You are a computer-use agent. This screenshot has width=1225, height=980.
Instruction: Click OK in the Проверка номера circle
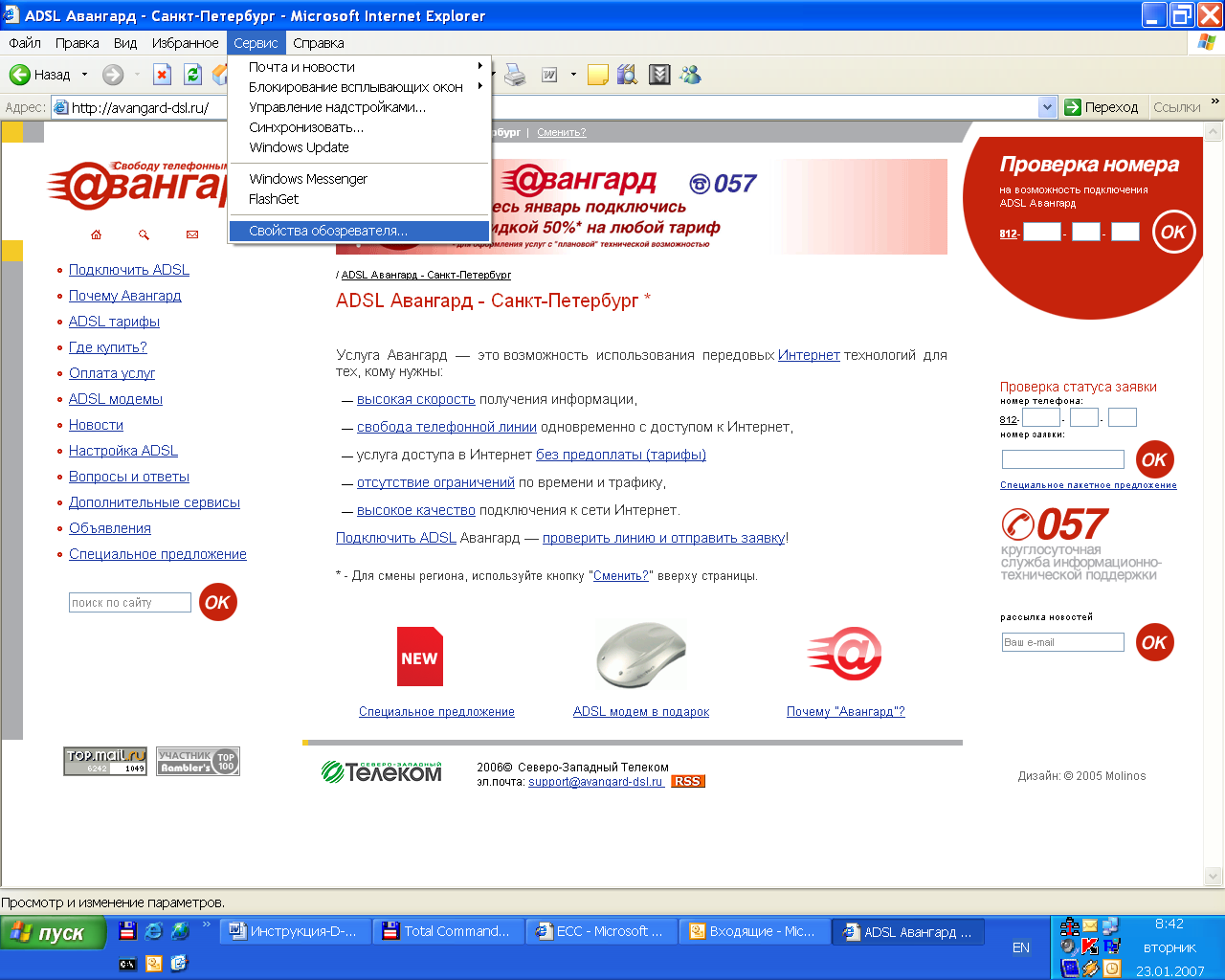click(1173, 232)
